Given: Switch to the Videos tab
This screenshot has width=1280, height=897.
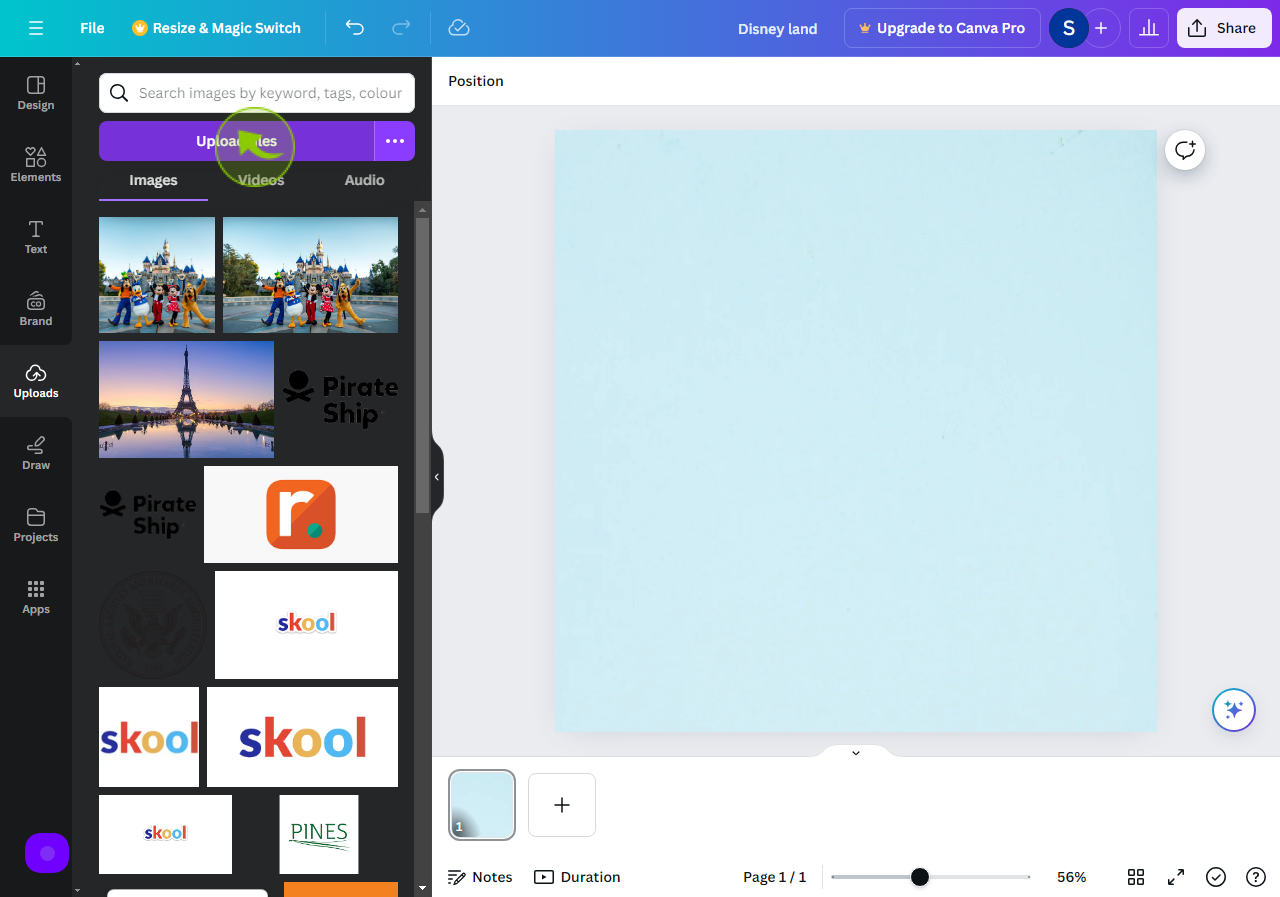Looking at the screenshot, I should pyautogui.click(x=261, y=180).
